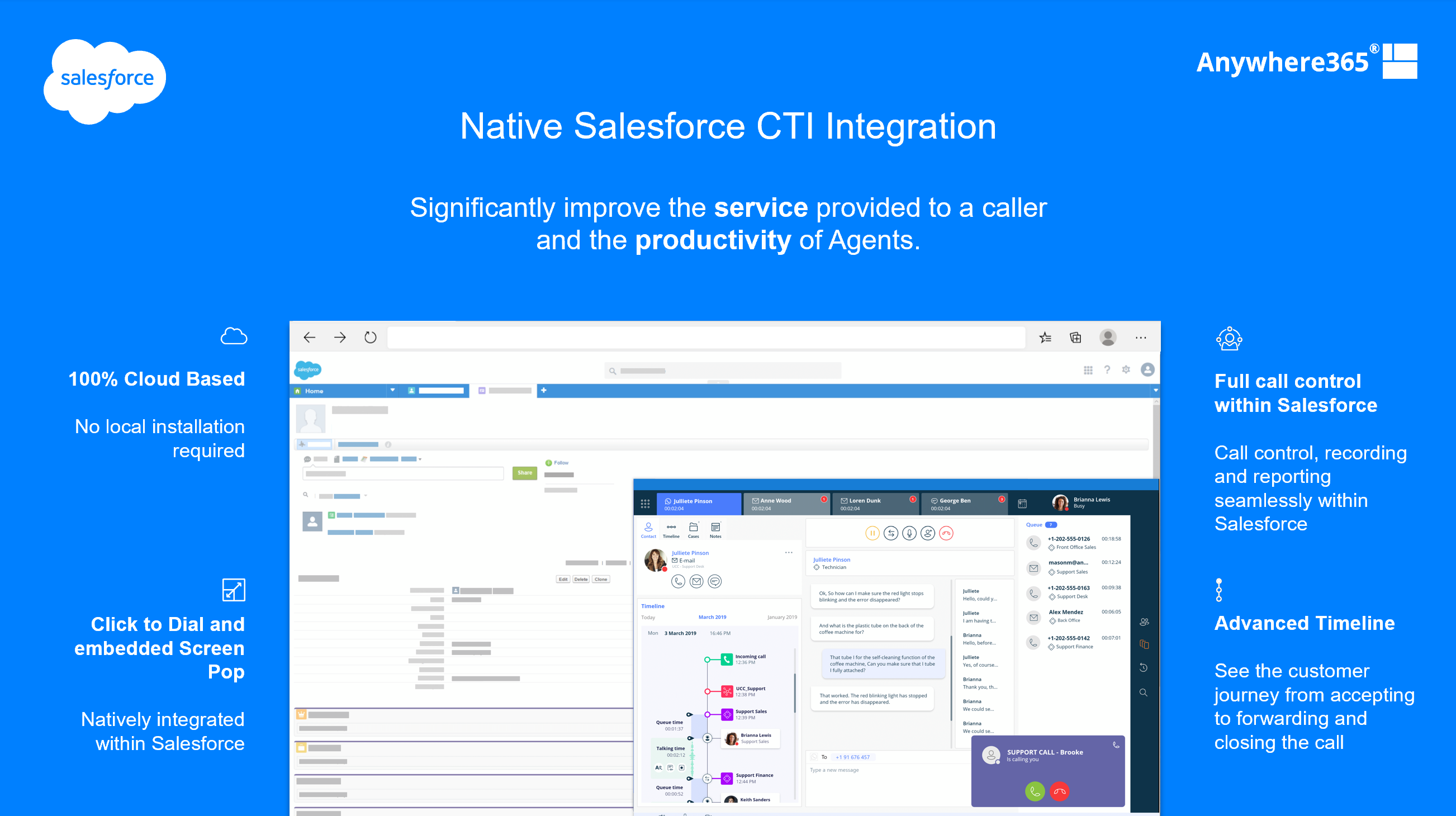The width and height of the screenshot is (1456, 816).
Task: Call Julliete Pinson with the phone icon
Action: point(679,581)
